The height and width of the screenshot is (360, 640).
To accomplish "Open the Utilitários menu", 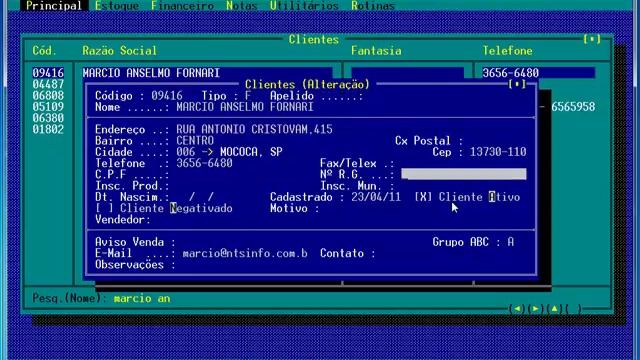I will tap(304, 6).
